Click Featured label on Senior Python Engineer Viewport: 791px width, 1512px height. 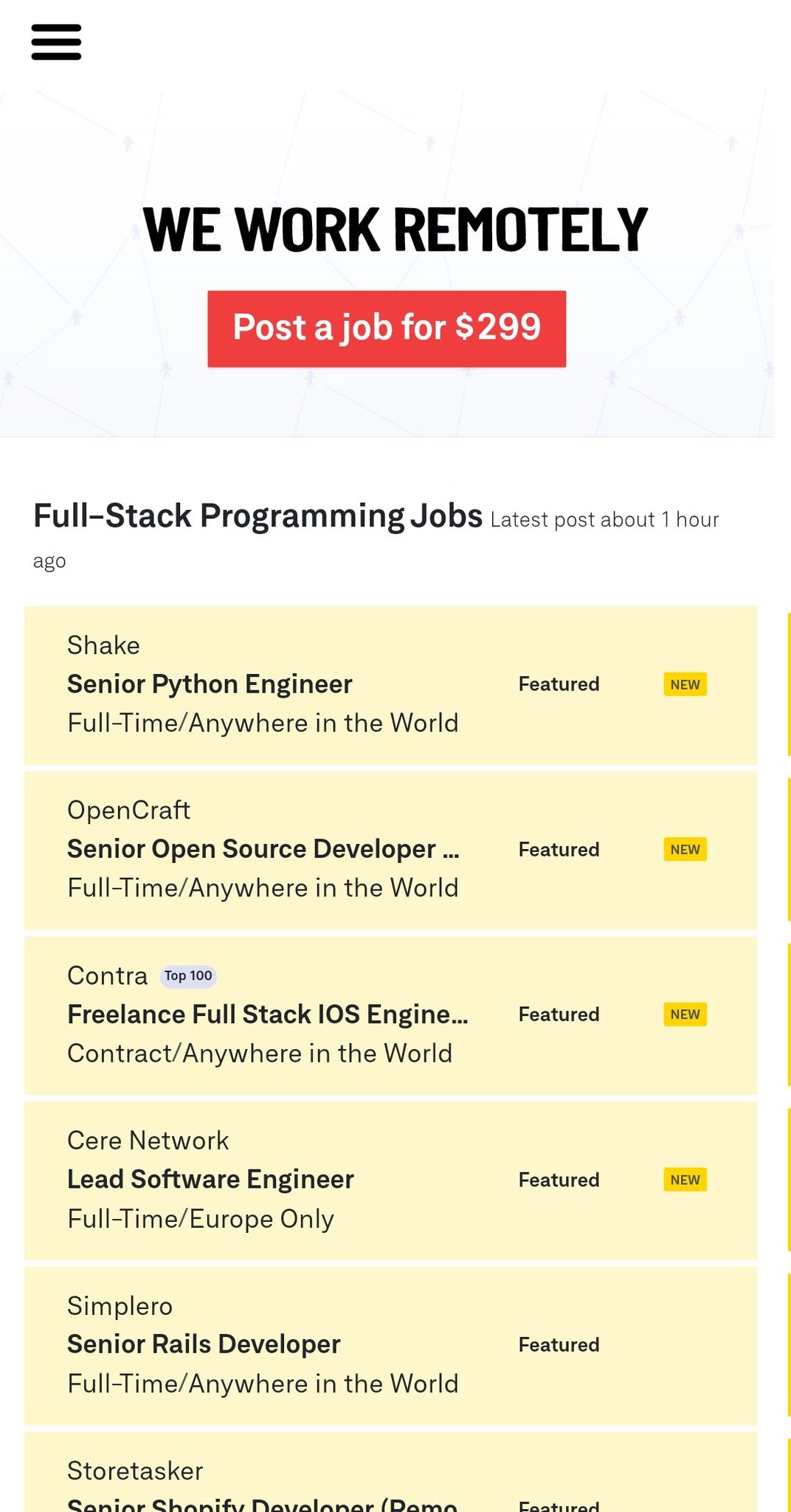pos(559,684)
